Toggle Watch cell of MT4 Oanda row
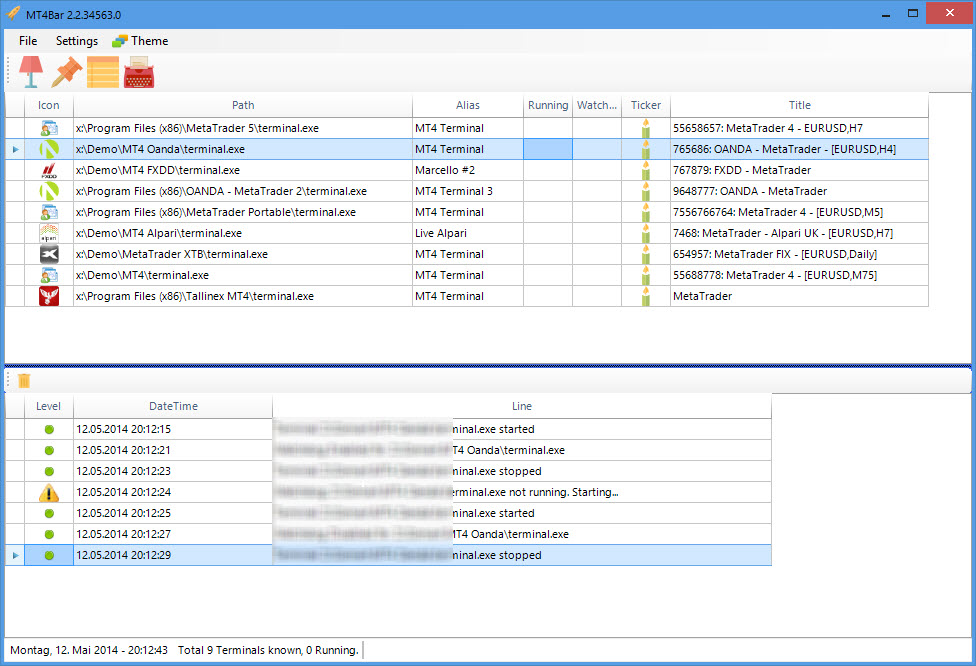 597,149
